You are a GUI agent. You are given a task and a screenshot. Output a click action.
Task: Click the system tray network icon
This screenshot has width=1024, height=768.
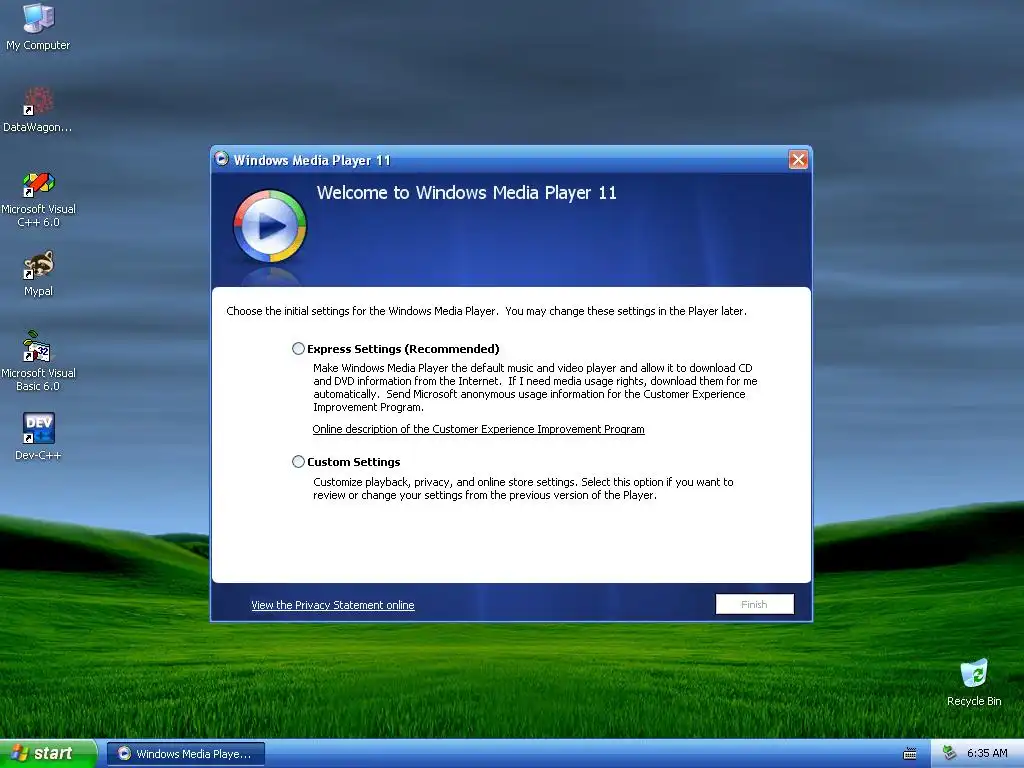pos(950,753)
